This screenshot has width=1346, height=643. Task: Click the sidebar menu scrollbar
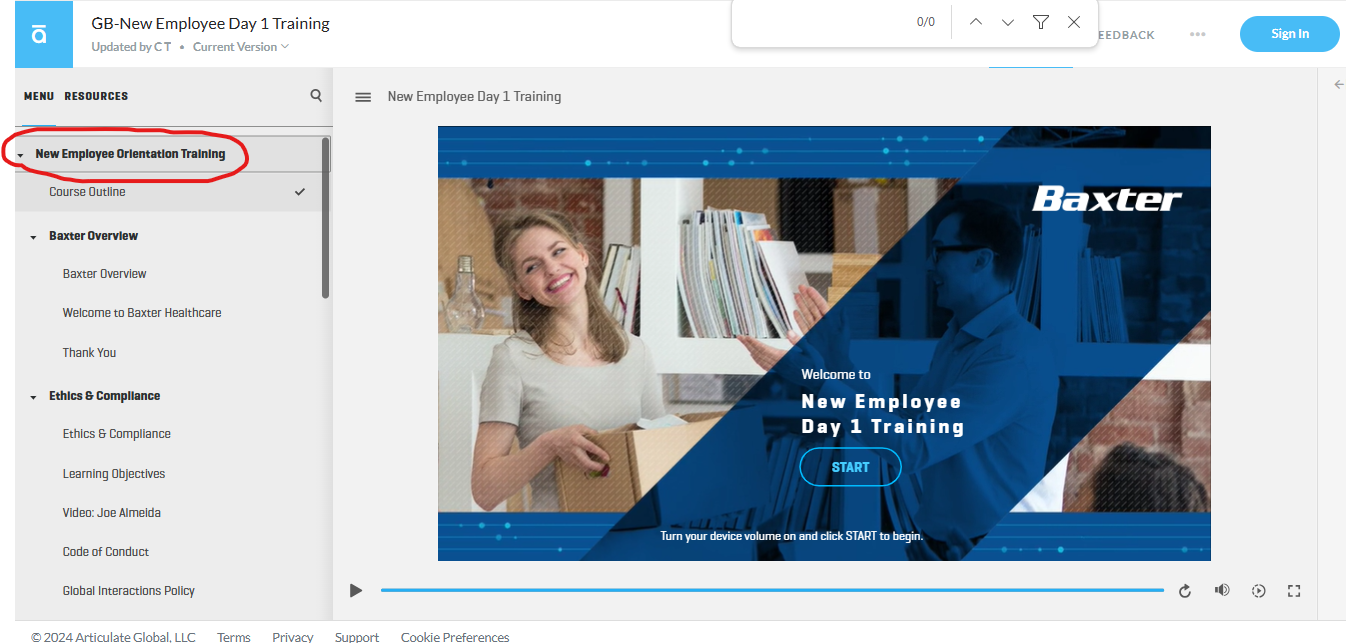[326, 217]
